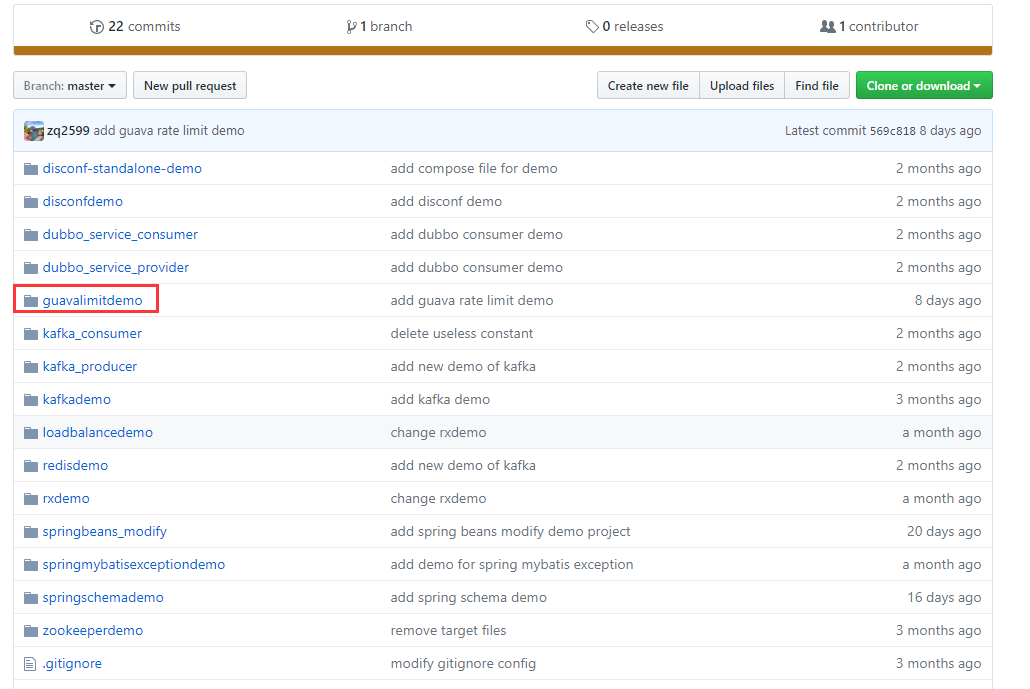Click the Find file button

click(x=817, y=86)
